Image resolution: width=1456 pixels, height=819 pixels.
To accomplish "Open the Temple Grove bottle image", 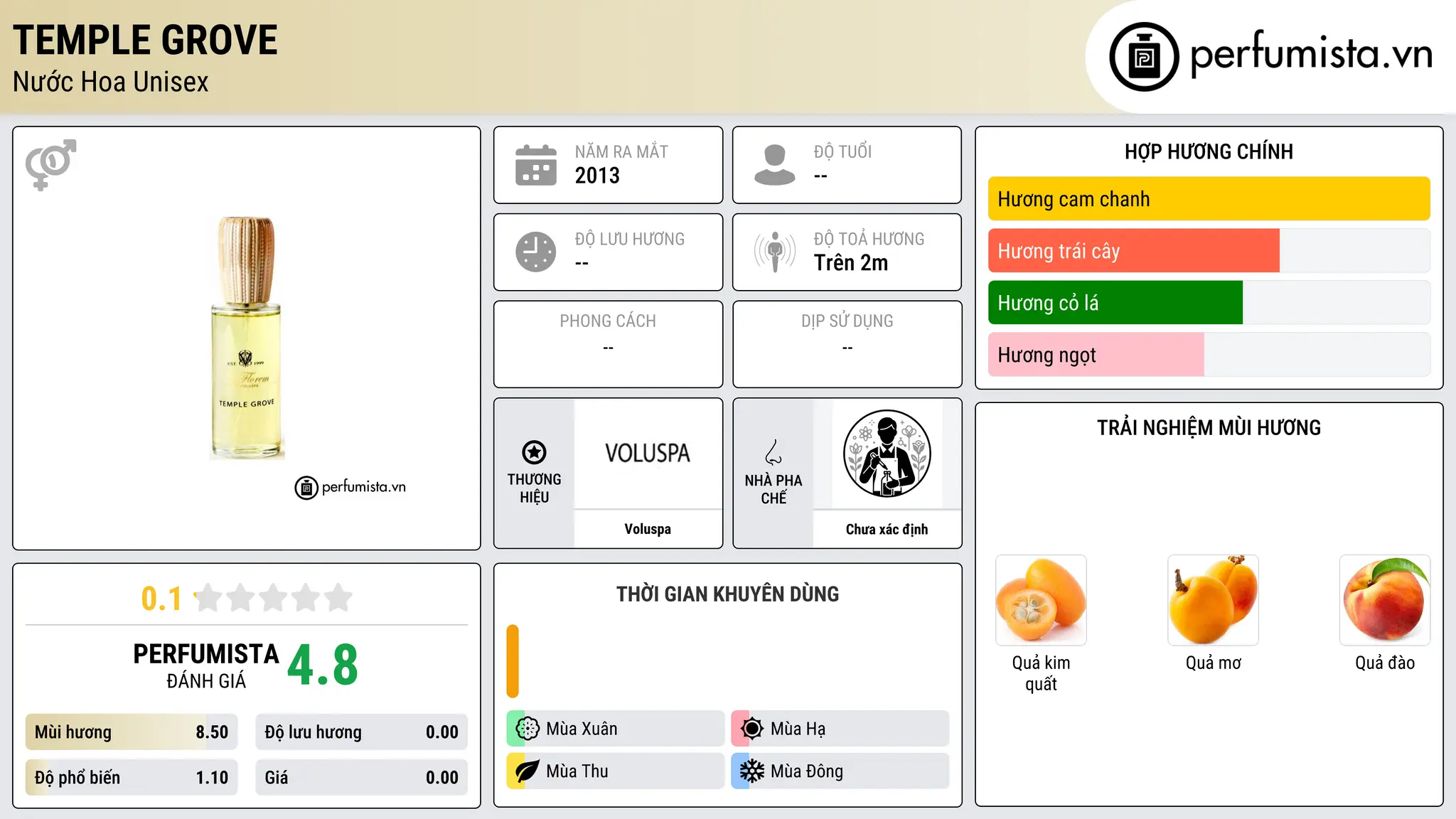I will pyautogui.click(x=247, y=338).
